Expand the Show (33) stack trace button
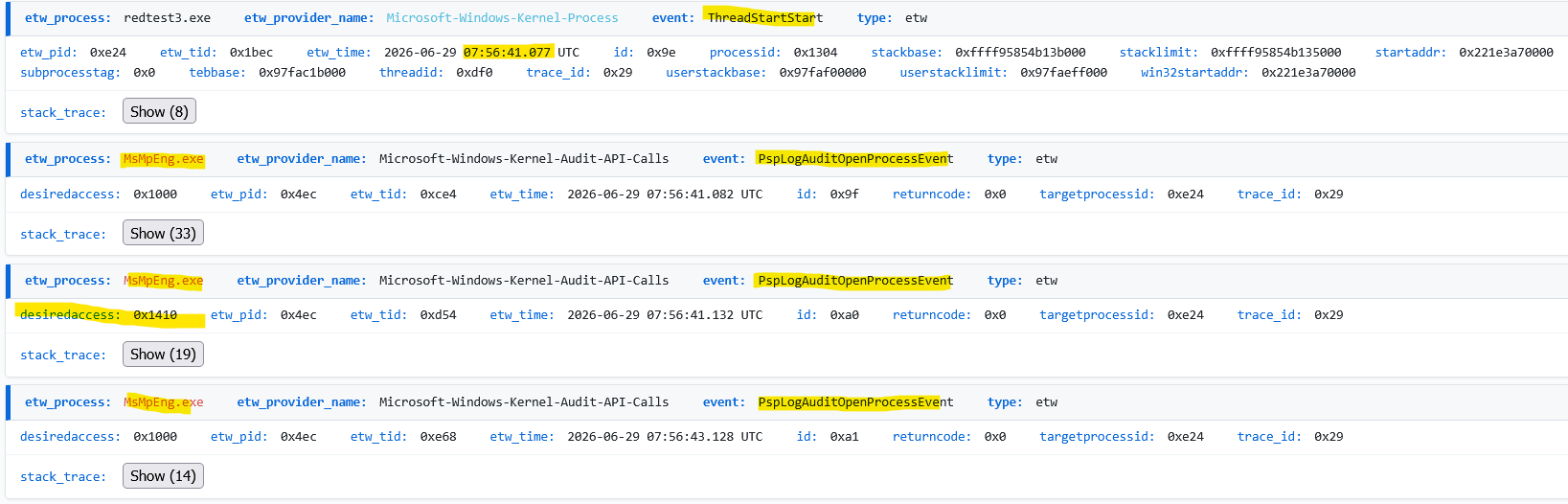The height and width of the screenshot is (504, 1568). (x=163, y=233)
